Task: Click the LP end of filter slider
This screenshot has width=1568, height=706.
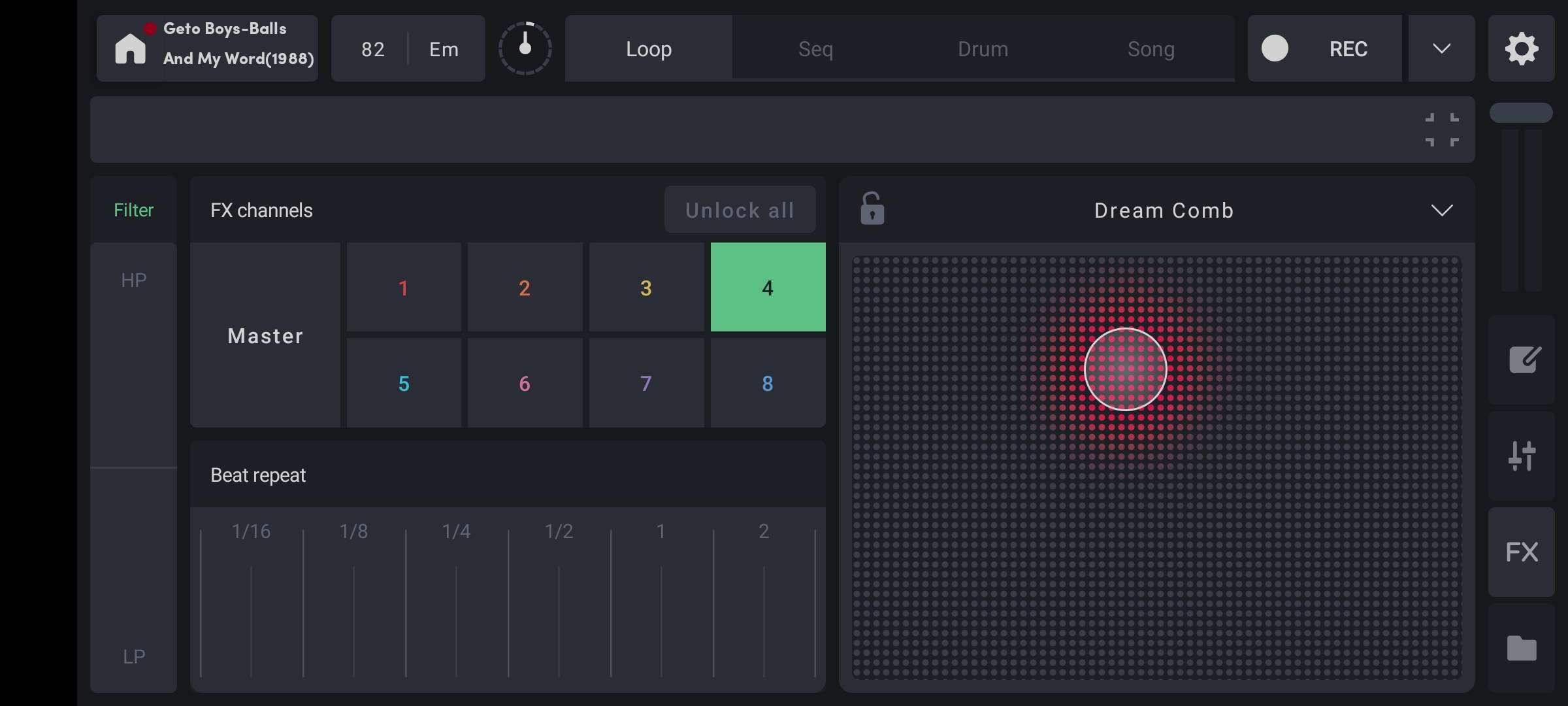Action: pyautogui.click(x=134, y=656)
